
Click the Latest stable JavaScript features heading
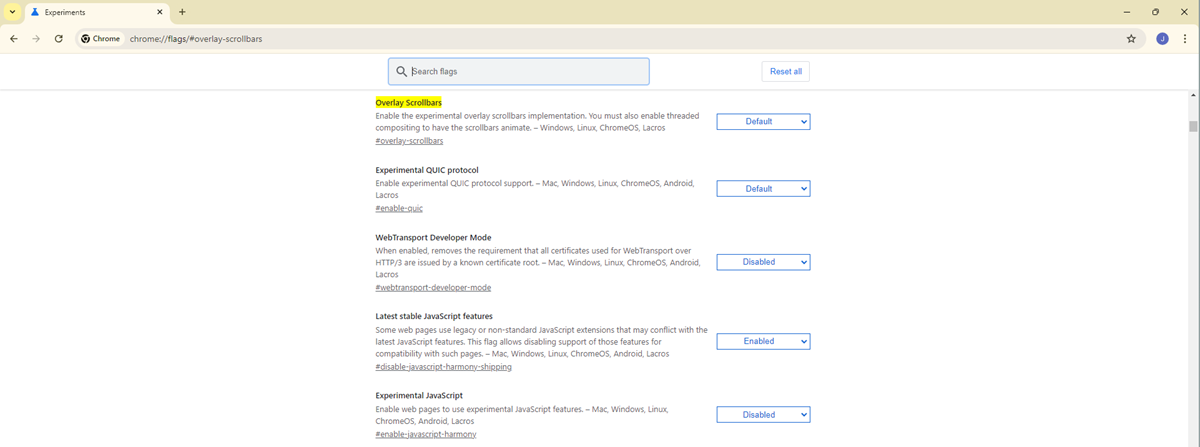point(434,316)
